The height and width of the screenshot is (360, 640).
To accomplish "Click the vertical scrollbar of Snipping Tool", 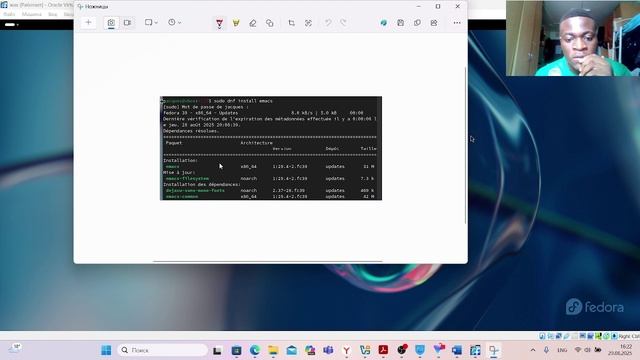I will pos(465,145).
